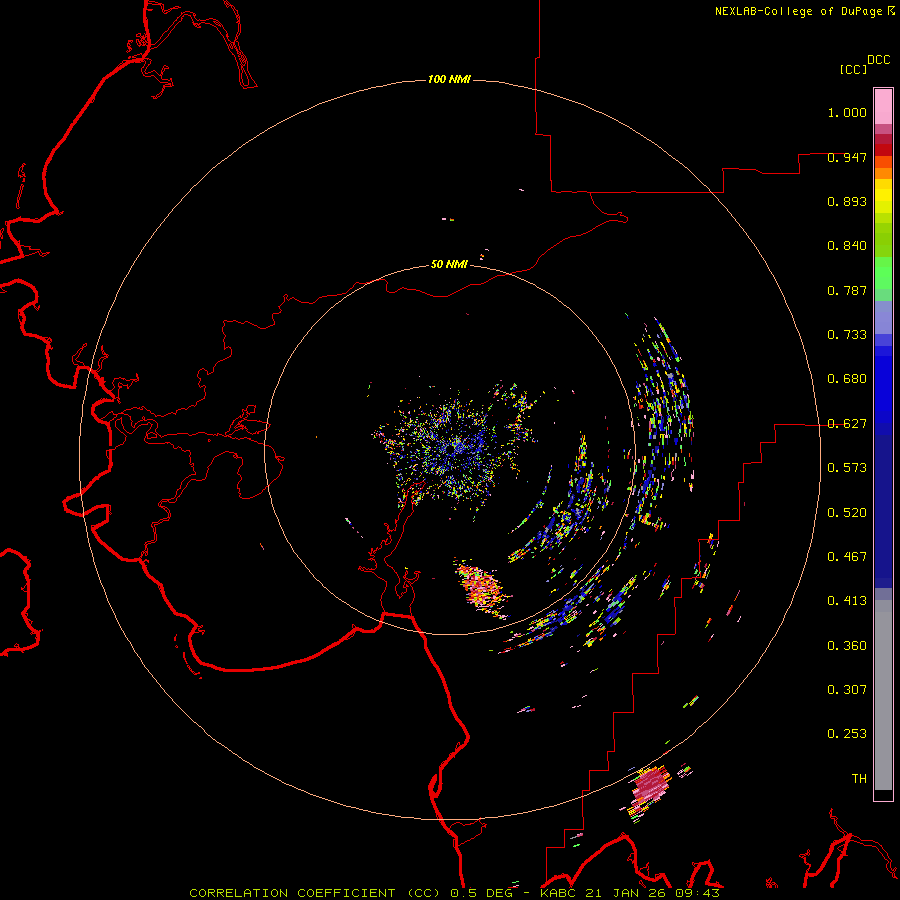Click the DCC legend header label
The height and width of the screenshot is (900, 900).
point(879,60)
